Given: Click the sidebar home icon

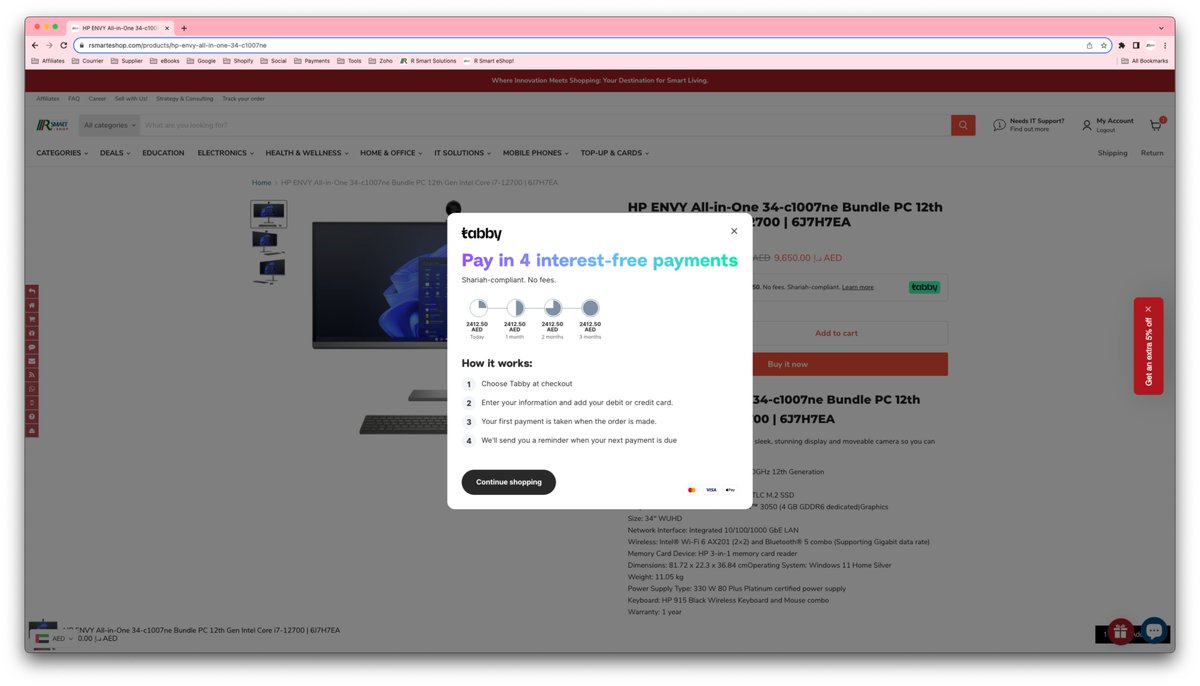Looking at the screenshot, I should [32, 305].
